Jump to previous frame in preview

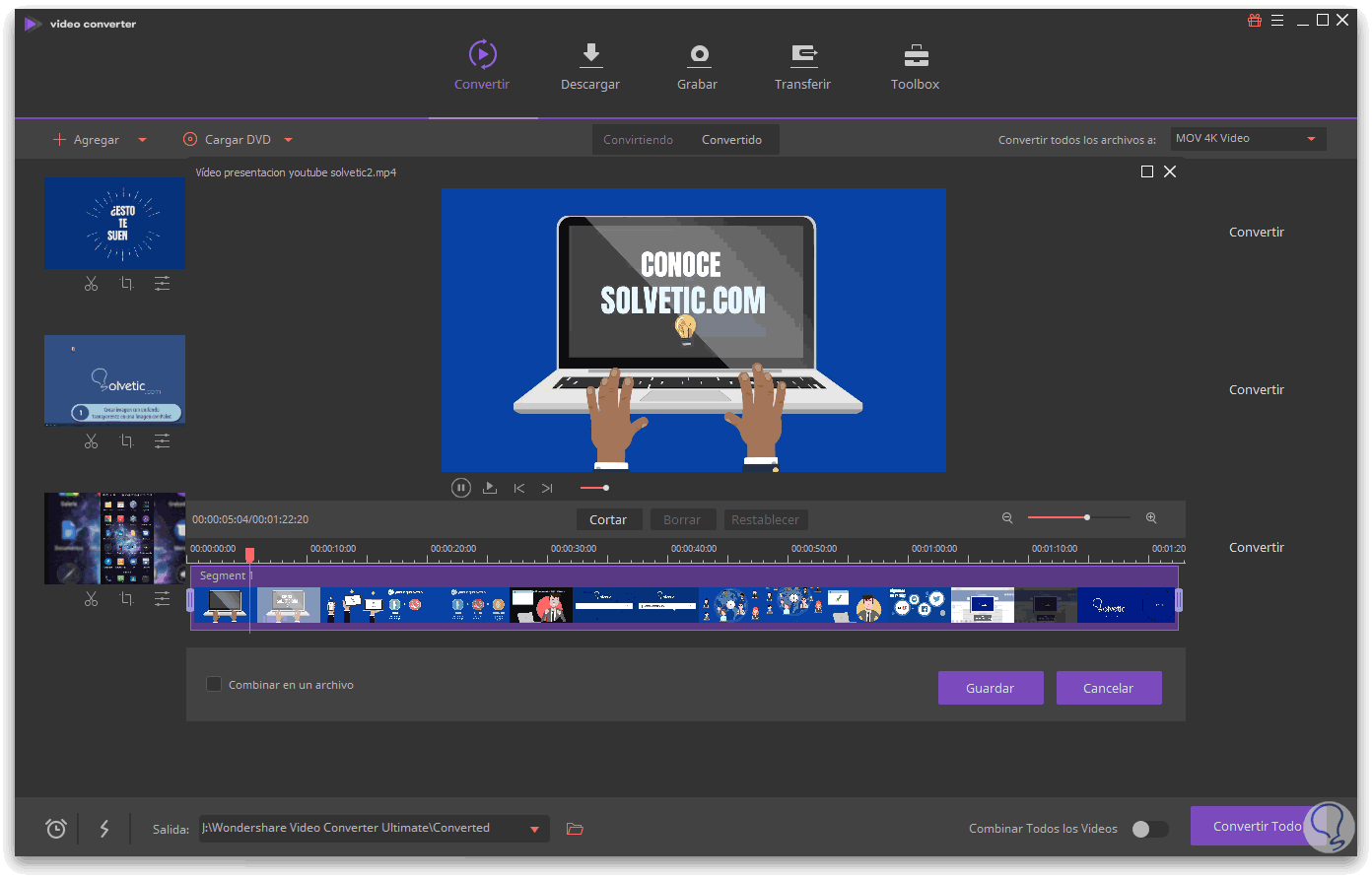519,488
